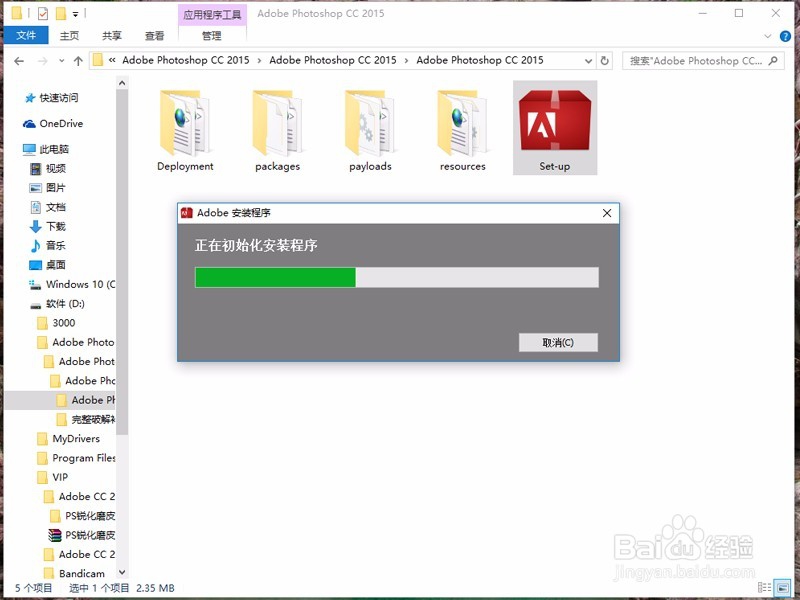Image resolution: width=800 pixels, height=600 pixels.
Task: Open the packages folder
Action: tap(277, 125)
